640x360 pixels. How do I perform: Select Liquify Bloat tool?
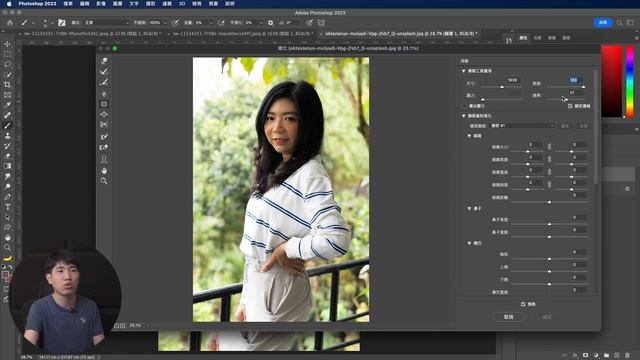104,114
